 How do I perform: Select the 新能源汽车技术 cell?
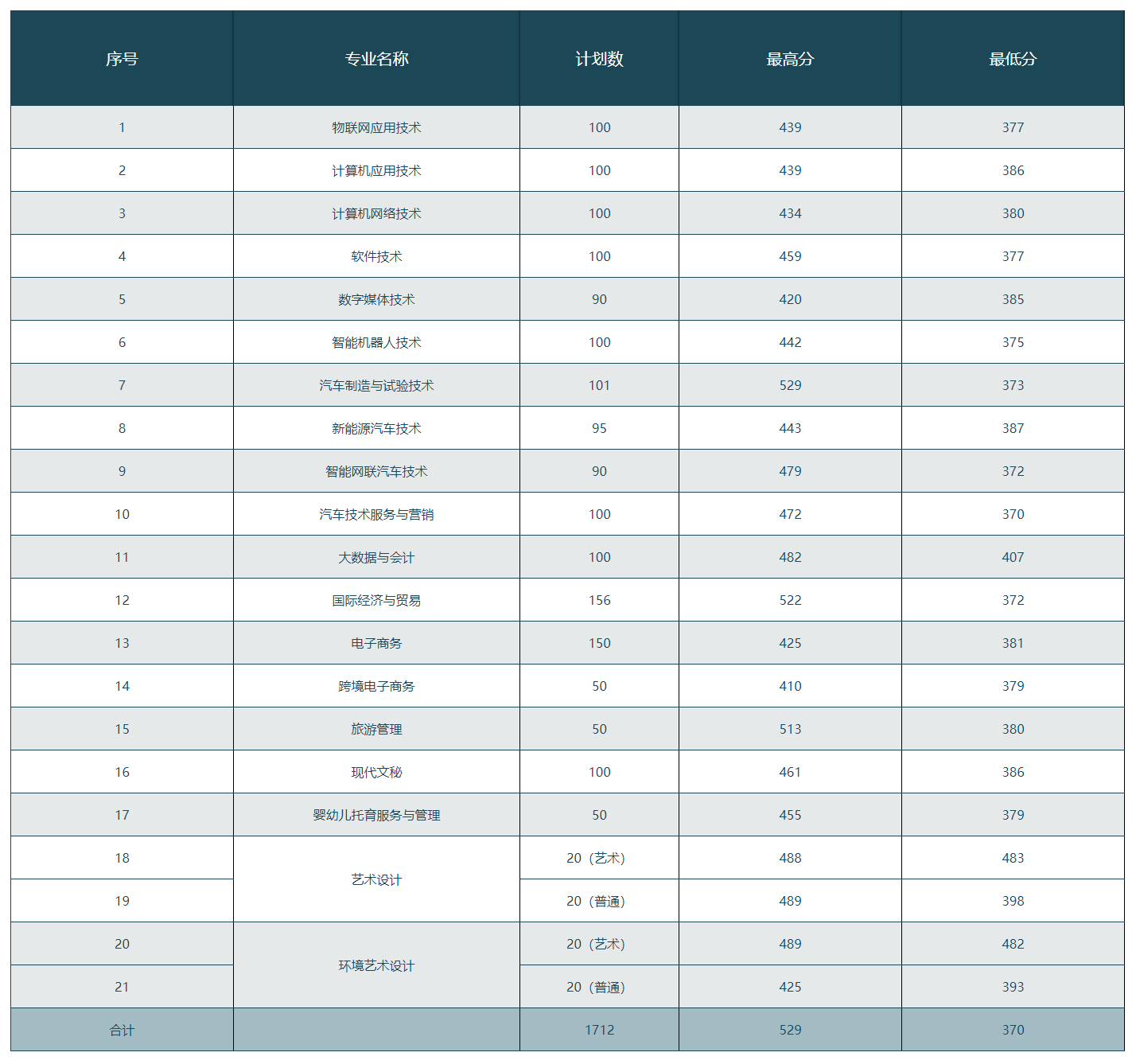coord(376,428)
